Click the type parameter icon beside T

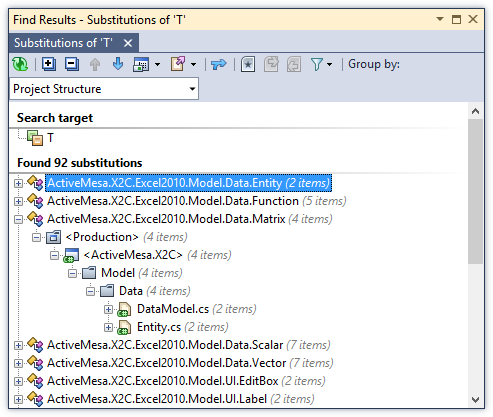click(35, 138)
